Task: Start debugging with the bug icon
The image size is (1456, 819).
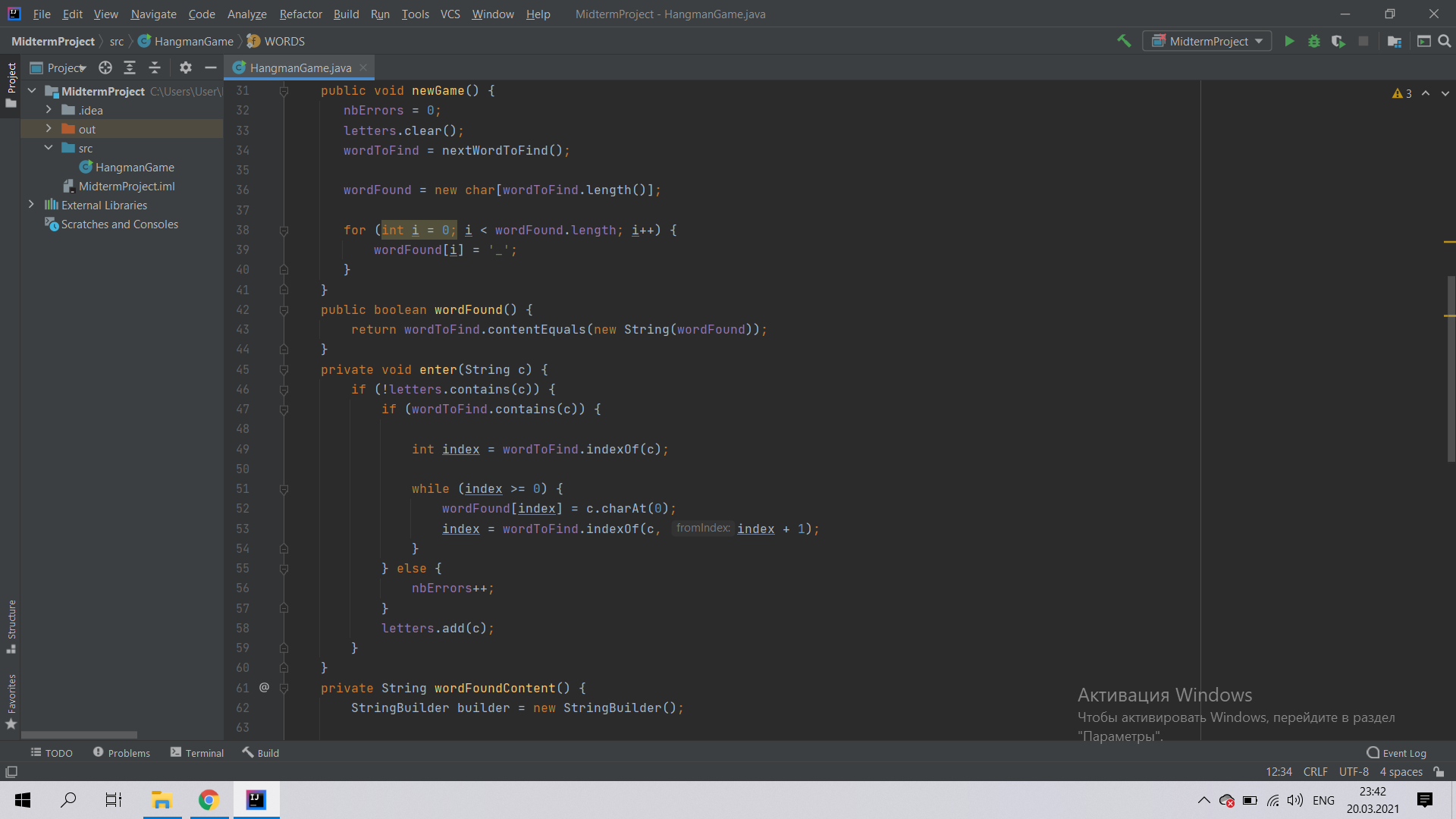Action: 1314,41
